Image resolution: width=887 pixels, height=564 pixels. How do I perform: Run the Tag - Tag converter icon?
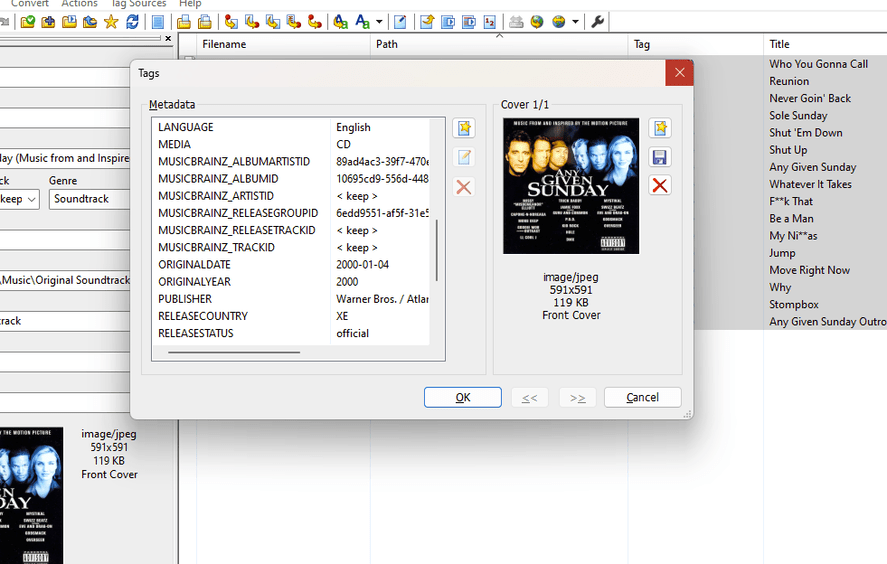click(315, 21)
